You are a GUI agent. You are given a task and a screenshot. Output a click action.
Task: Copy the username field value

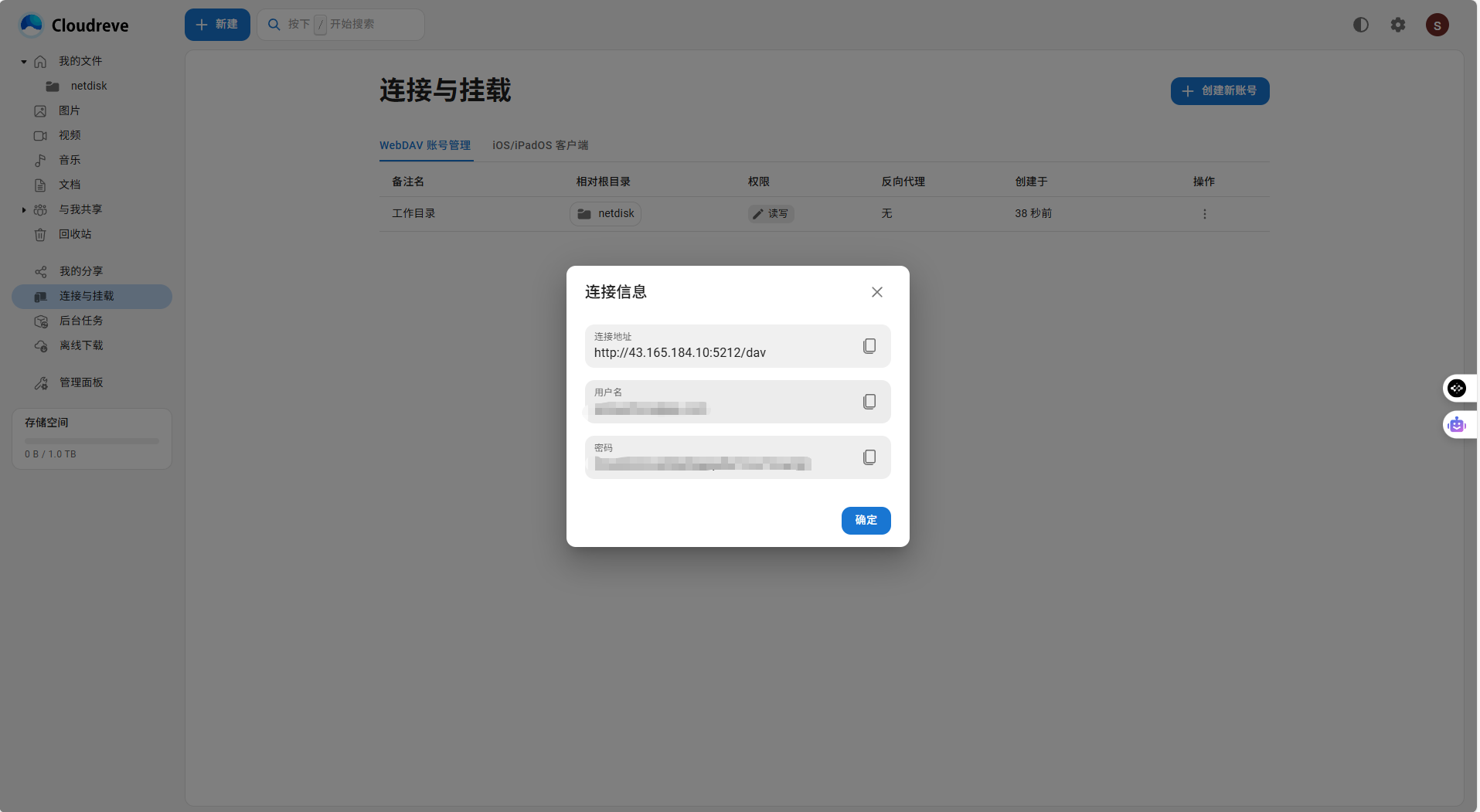click(869, 402)
